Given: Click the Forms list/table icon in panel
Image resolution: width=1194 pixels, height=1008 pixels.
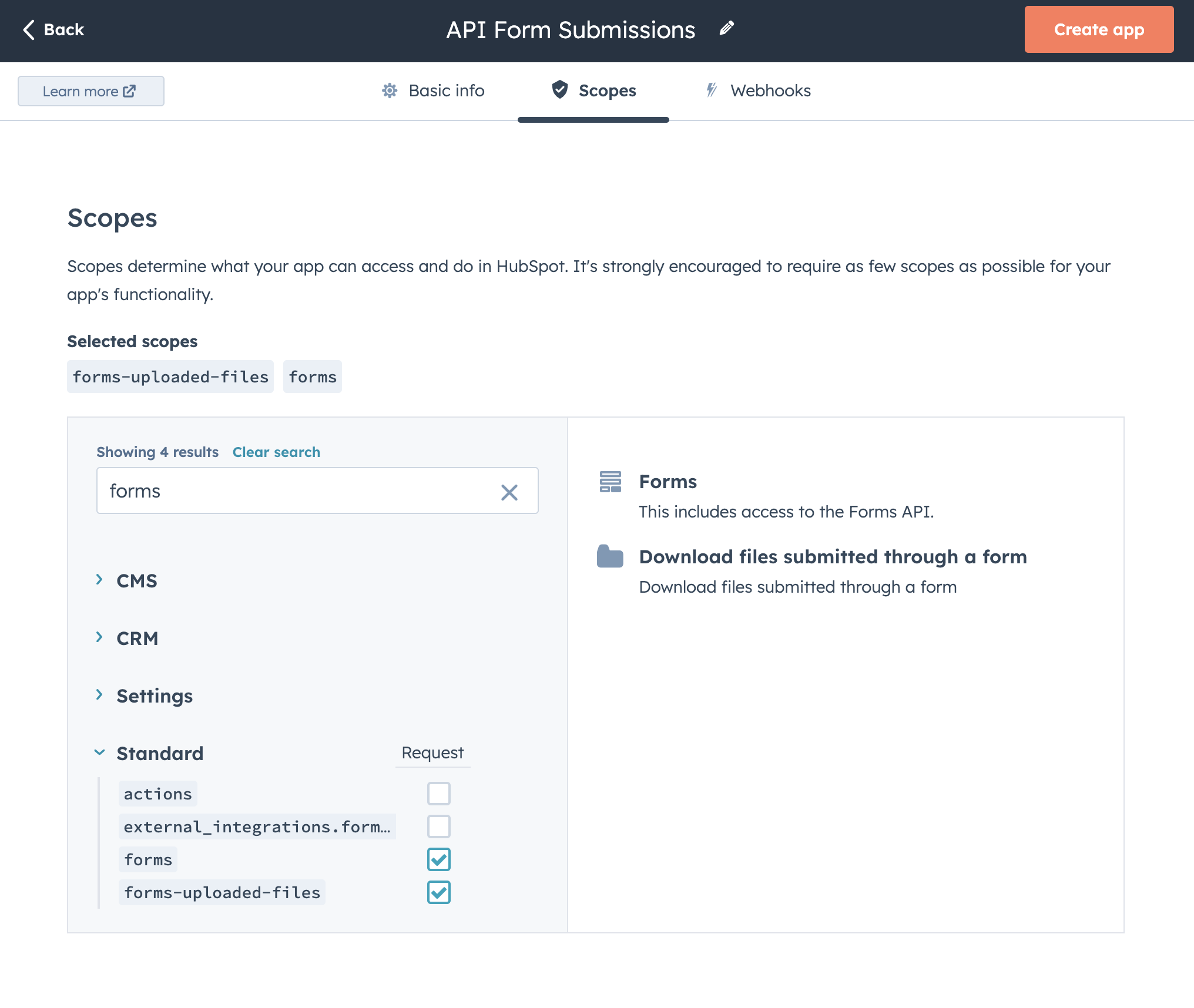Looking at the screenshot, I should (x=610, y=482).
